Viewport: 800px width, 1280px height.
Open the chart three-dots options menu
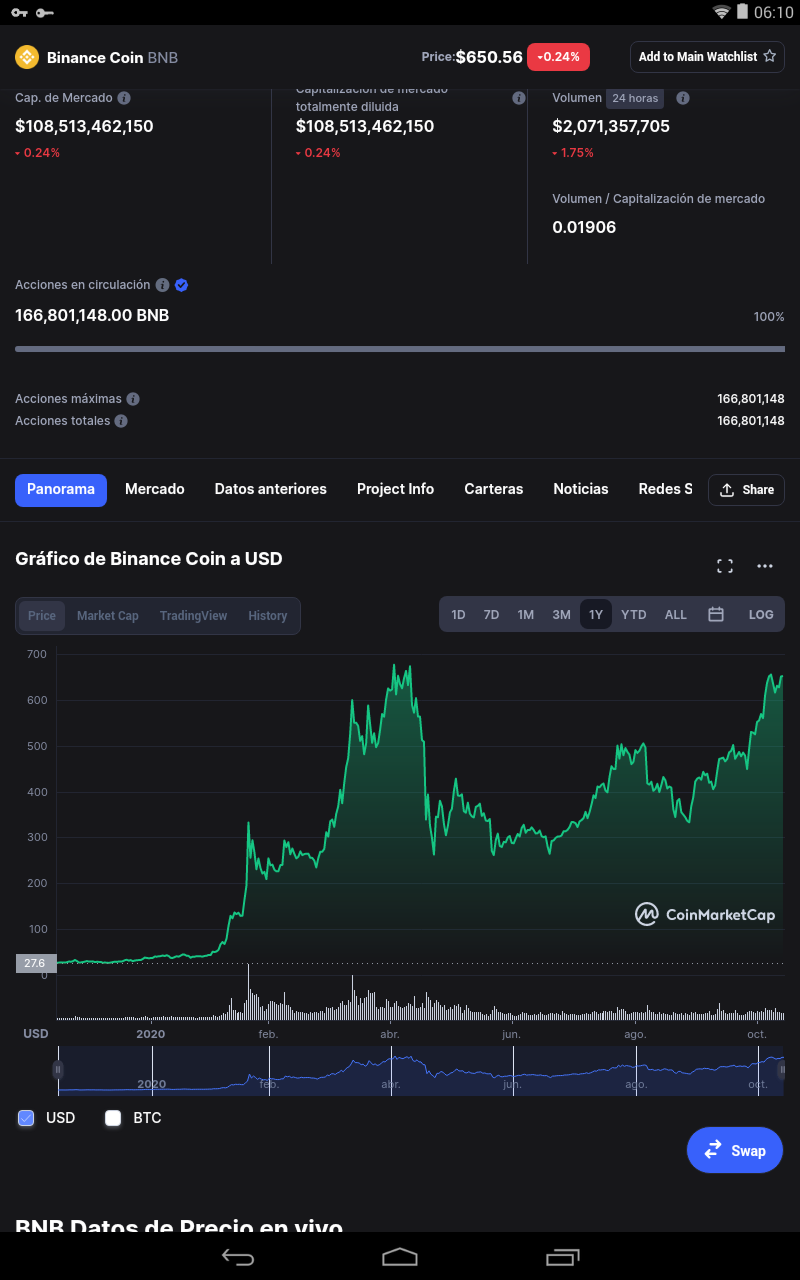pos(765,566)
